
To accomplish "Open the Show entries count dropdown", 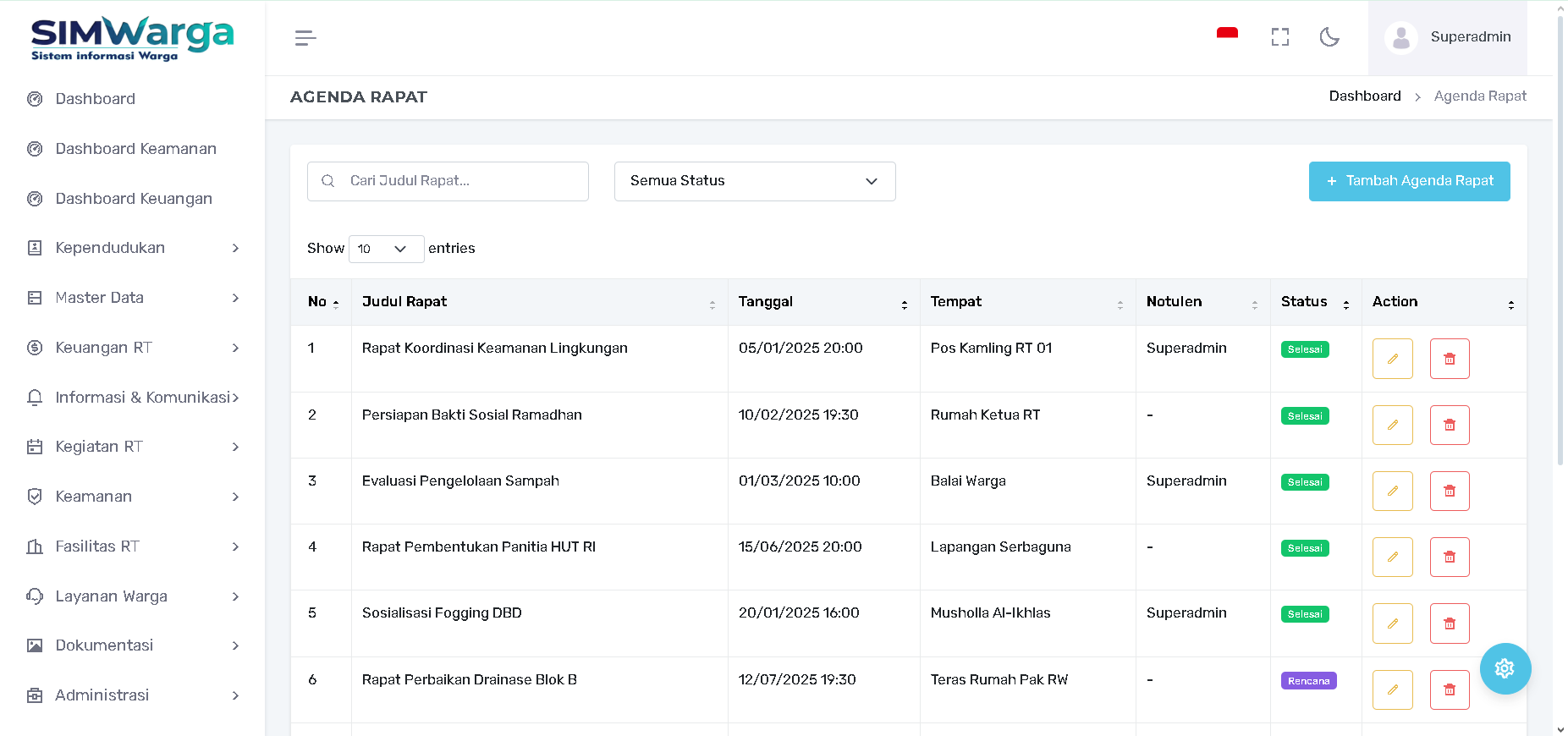I will pyautogui.click(x=386, y=249).
